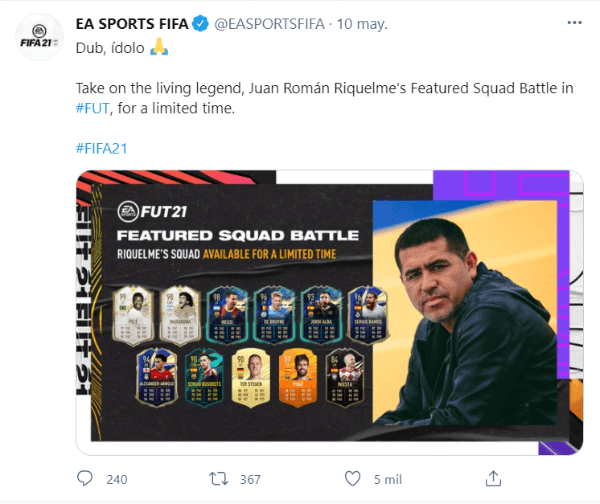The height and width of the screenshot is (504, 600).
Task: Click the tweet text about Riquelme
Action: click(324, 88)
